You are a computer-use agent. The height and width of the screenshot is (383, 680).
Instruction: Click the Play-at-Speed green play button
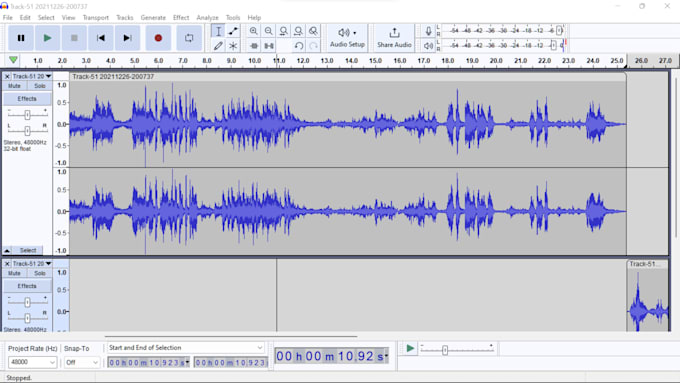coord(410,348)
